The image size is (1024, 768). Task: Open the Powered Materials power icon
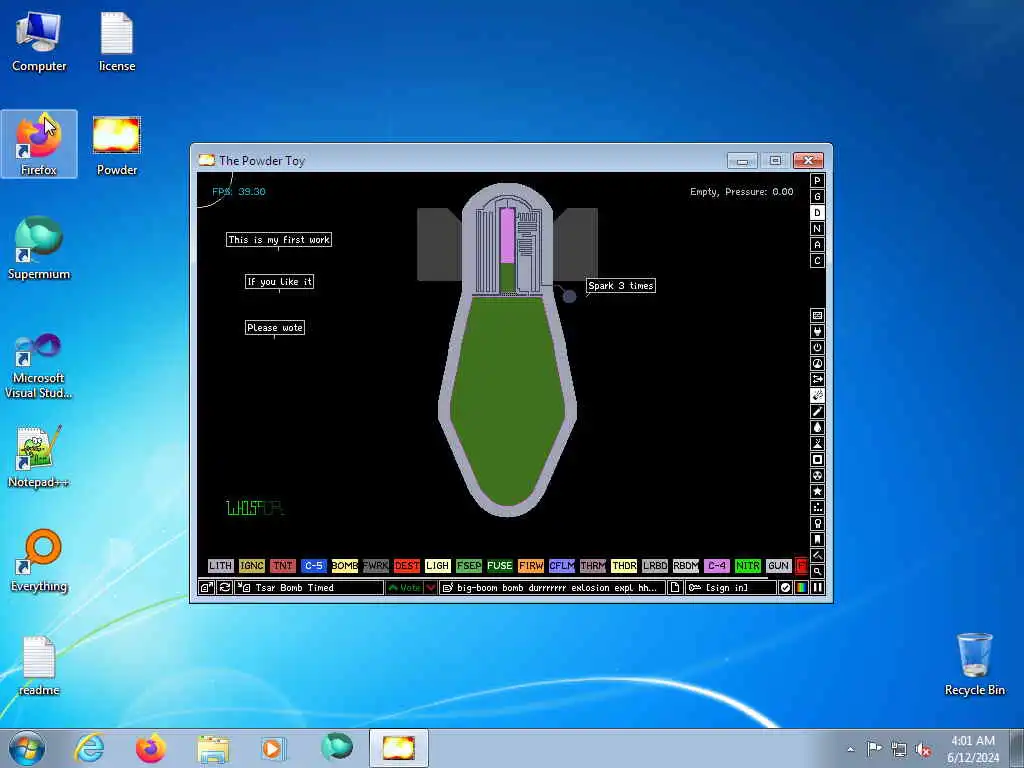coord(817,347)
